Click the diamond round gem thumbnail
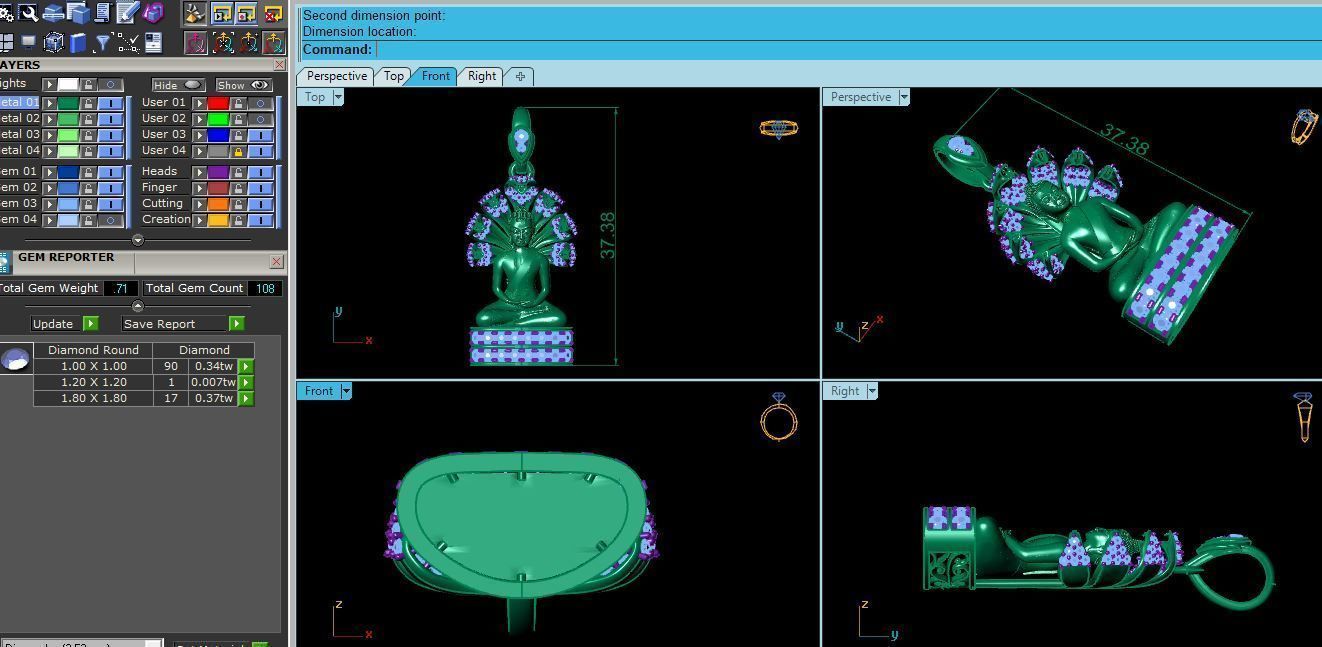Viewport: 1322px width, 647px height. 14,359
